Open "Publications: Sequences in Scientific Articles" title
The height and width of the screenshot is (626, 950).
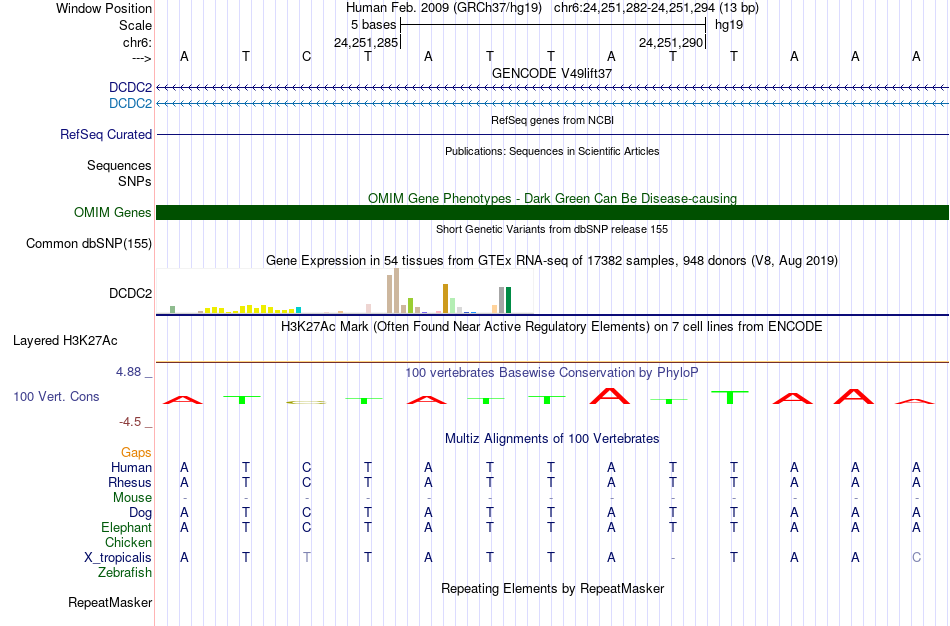[x=552, y=151]
